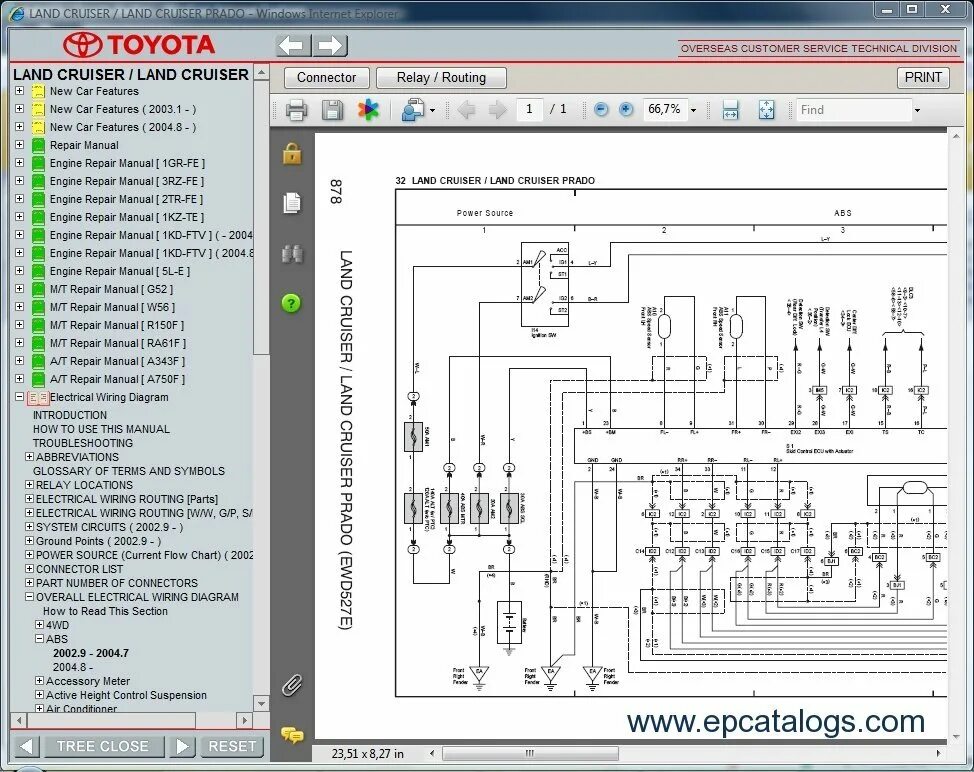Open HOW TO USE THIS MANUAL entry
This screenshot has width=974, height=772.
click(x=101, y=429)
